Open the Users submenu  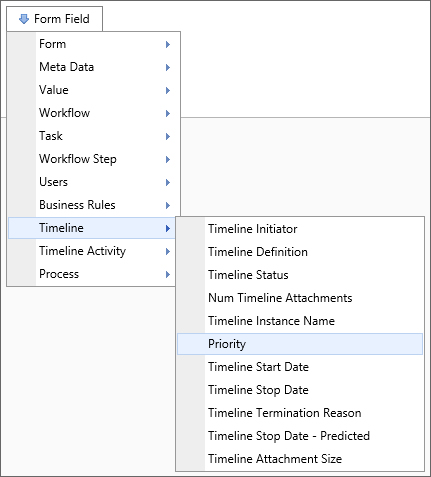point(92,182)
